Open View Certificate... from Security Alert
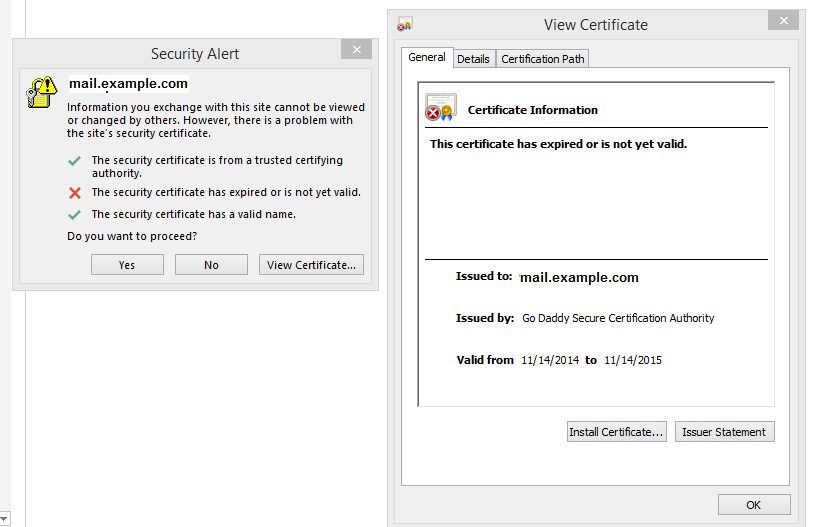Screen dimensions: 836x527 point(311,265)
